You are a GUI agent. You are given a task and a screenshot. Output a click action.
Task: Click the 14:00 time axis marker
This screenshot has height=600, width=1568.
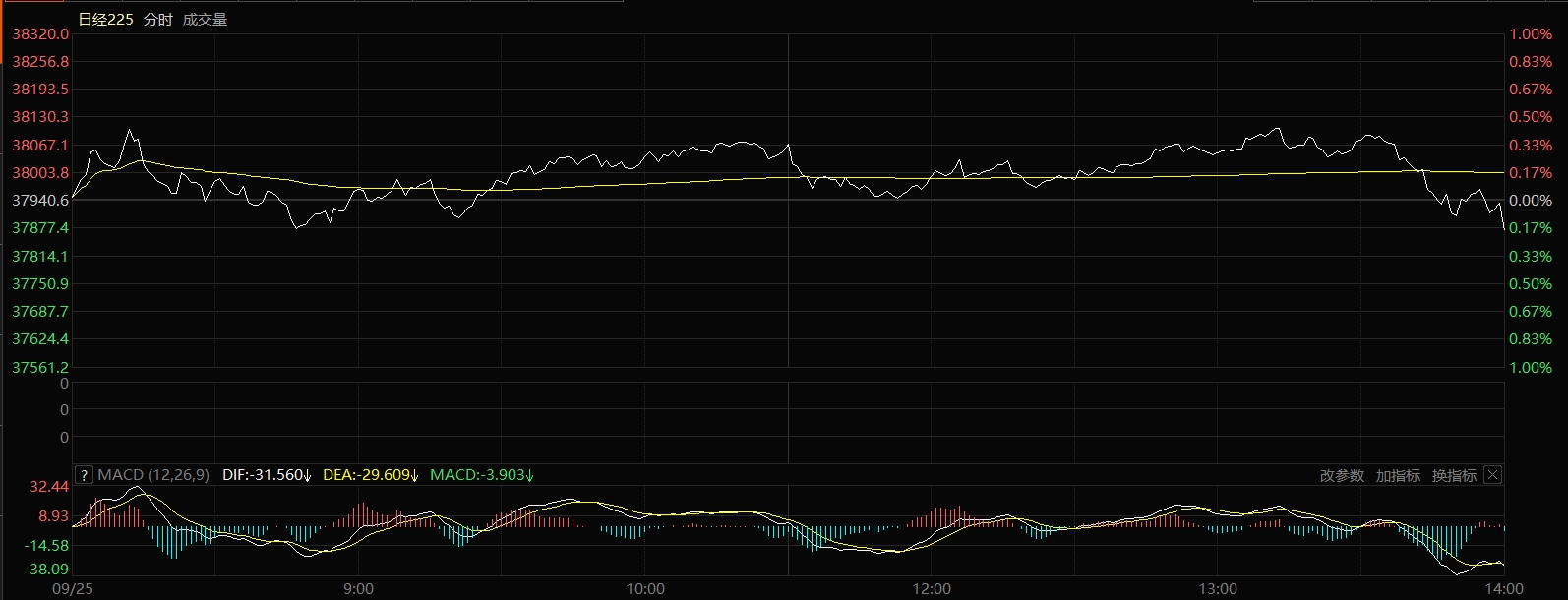[1504, 588]
